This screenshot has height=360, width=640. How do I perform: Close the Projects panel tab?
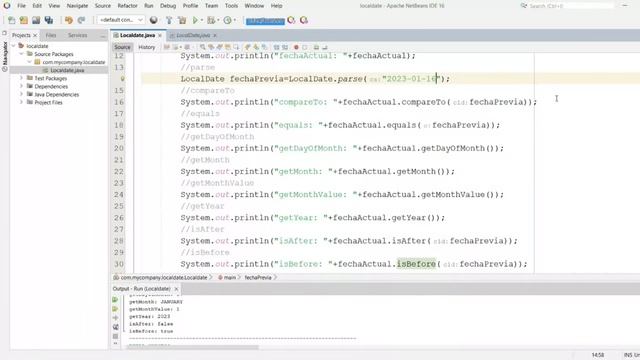(35, 36)
